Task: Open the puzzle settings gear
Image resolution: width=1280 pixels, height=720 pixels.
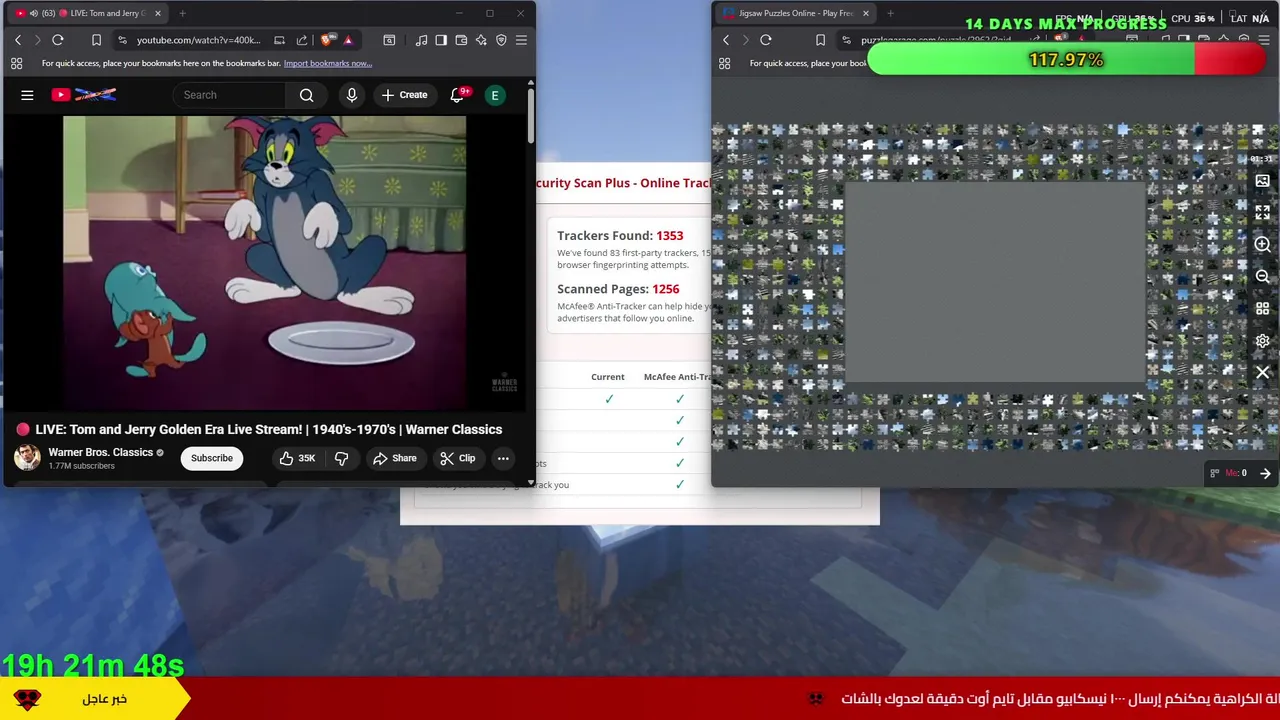Action: click(1262, 341)
